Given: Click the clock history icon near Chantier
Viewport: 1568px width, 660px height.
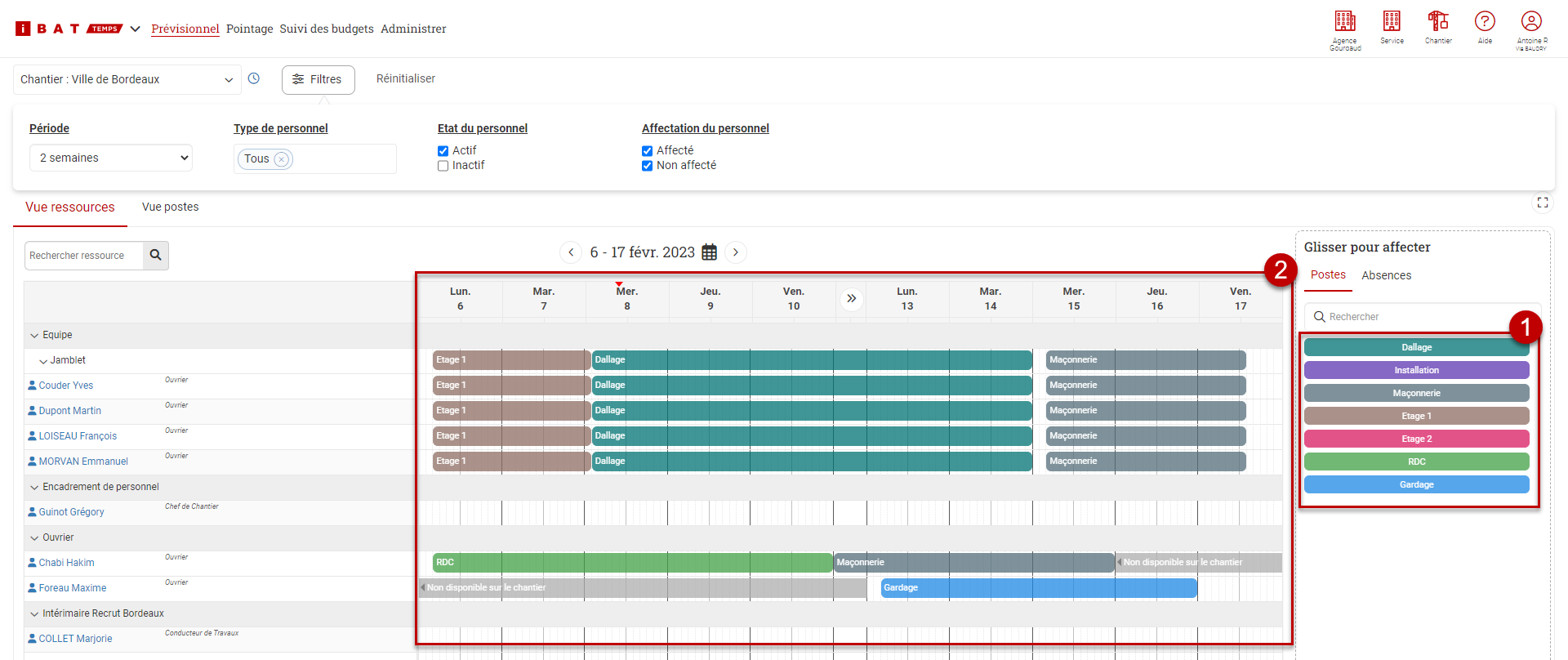Looking at the screenshot, I should pos(254,79).
